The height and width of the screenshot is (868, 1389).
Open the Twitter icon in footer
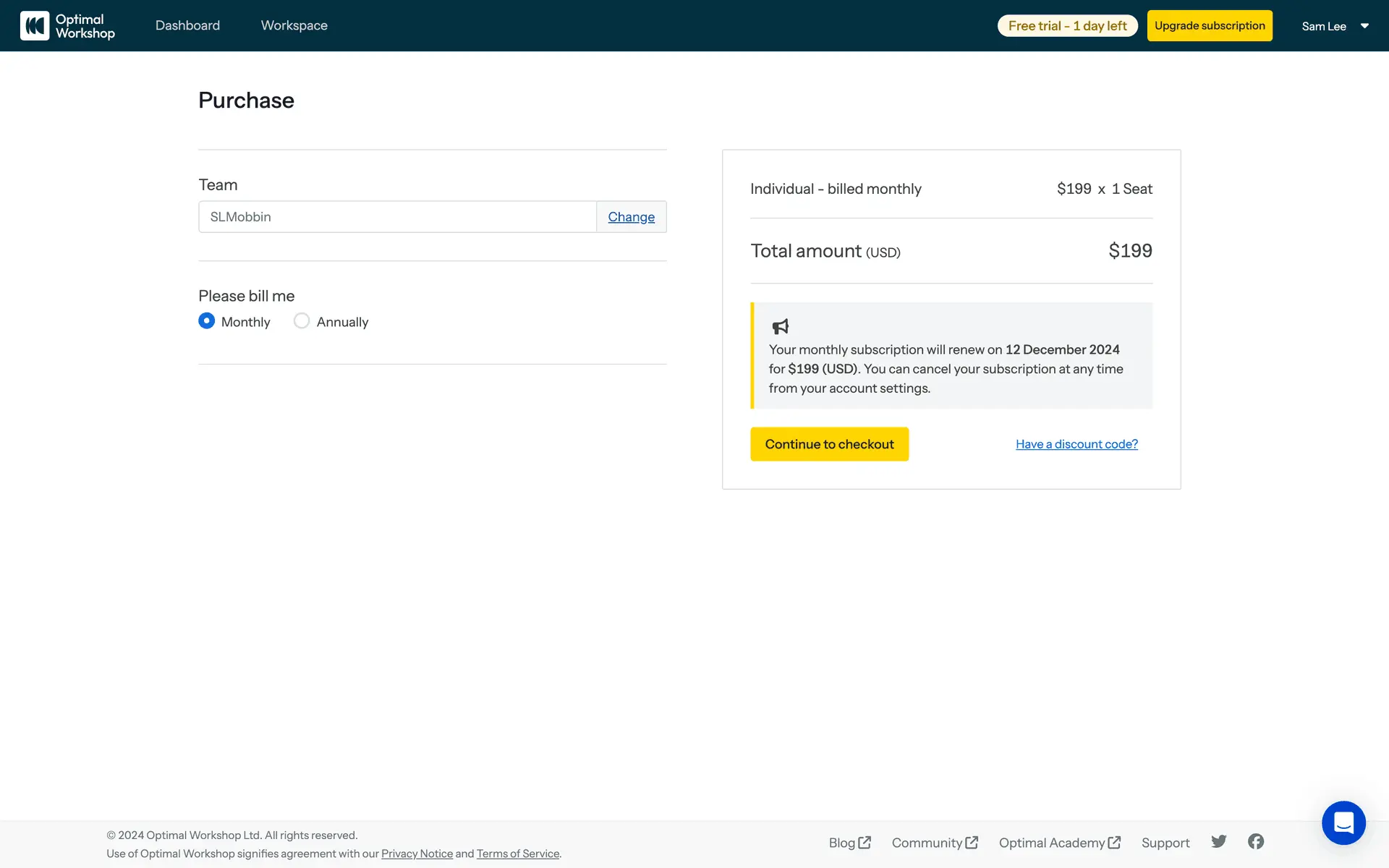(x=1219, y=841)
